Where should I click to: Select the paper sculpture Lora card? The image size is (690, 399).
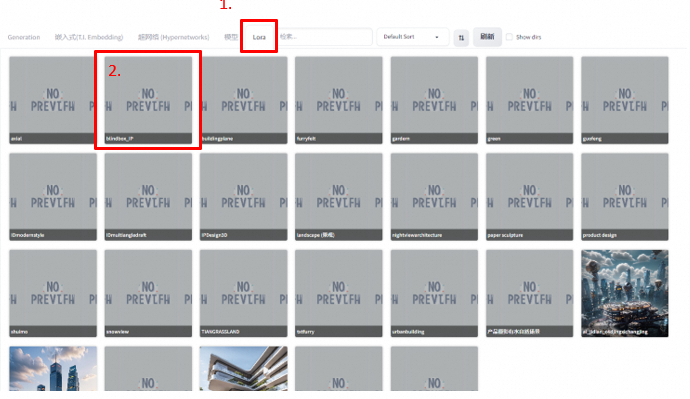[x=529, y=197]
